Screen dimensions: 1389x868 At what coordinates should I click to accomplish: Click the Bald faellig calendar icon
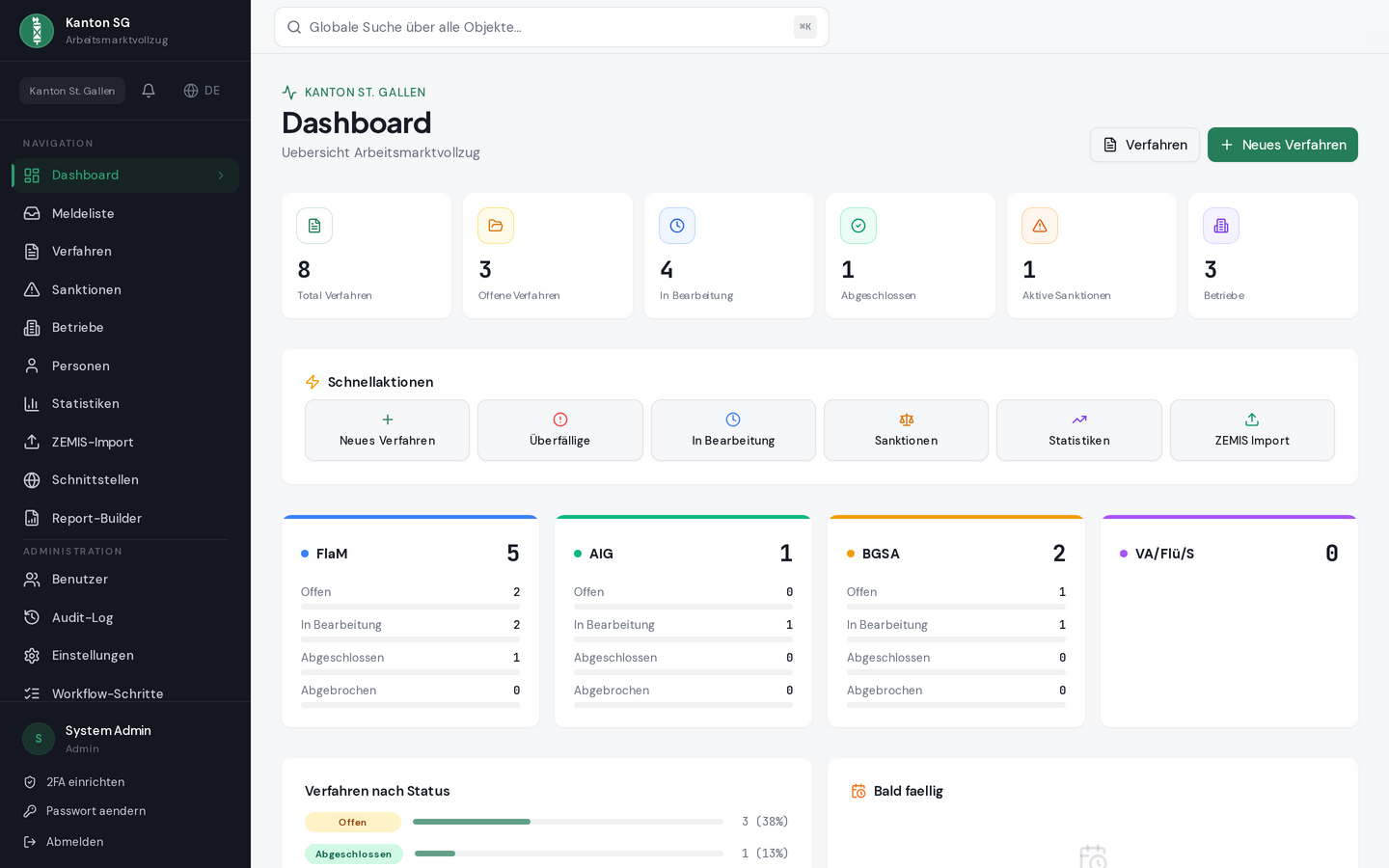pyautogui.click(x=858, y=791)
